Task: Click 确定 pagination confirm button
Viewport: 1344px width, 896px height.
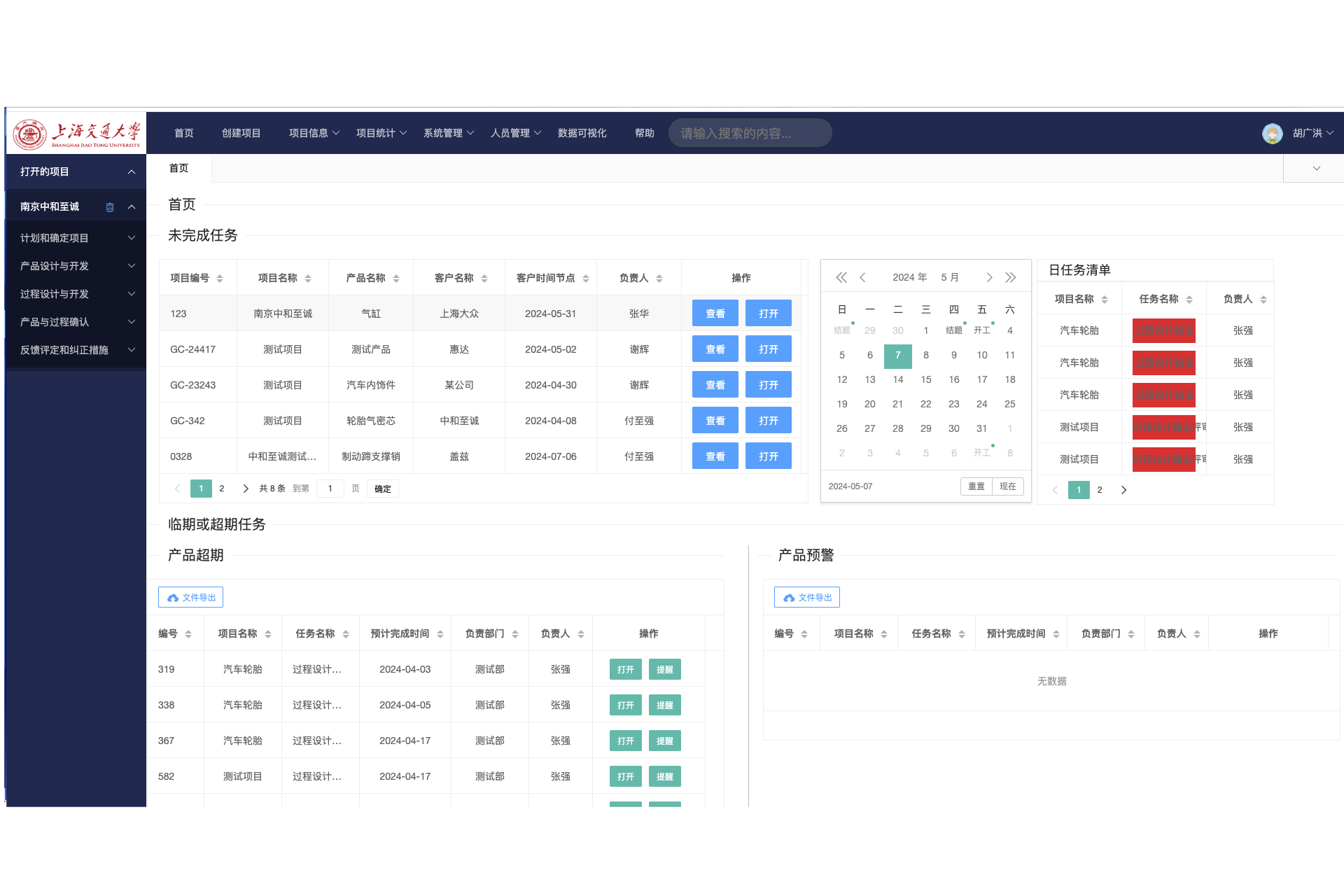Action: [383, 489]
